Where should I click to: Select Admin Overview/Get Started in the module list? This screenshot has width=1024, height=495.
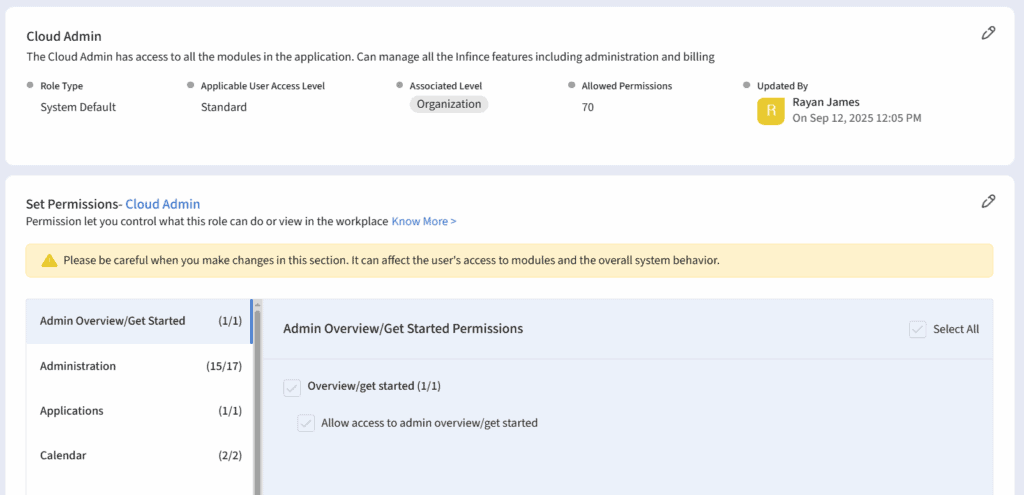112,321
